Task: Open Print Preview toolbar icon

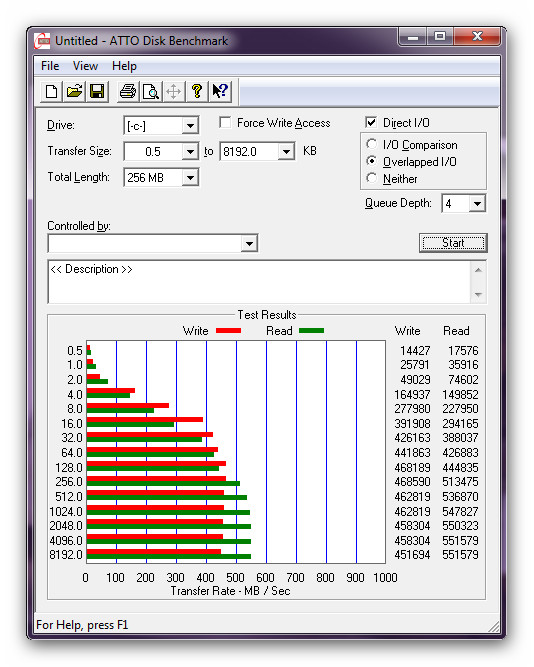Action: pyautogui.click(x=151, y=91)
